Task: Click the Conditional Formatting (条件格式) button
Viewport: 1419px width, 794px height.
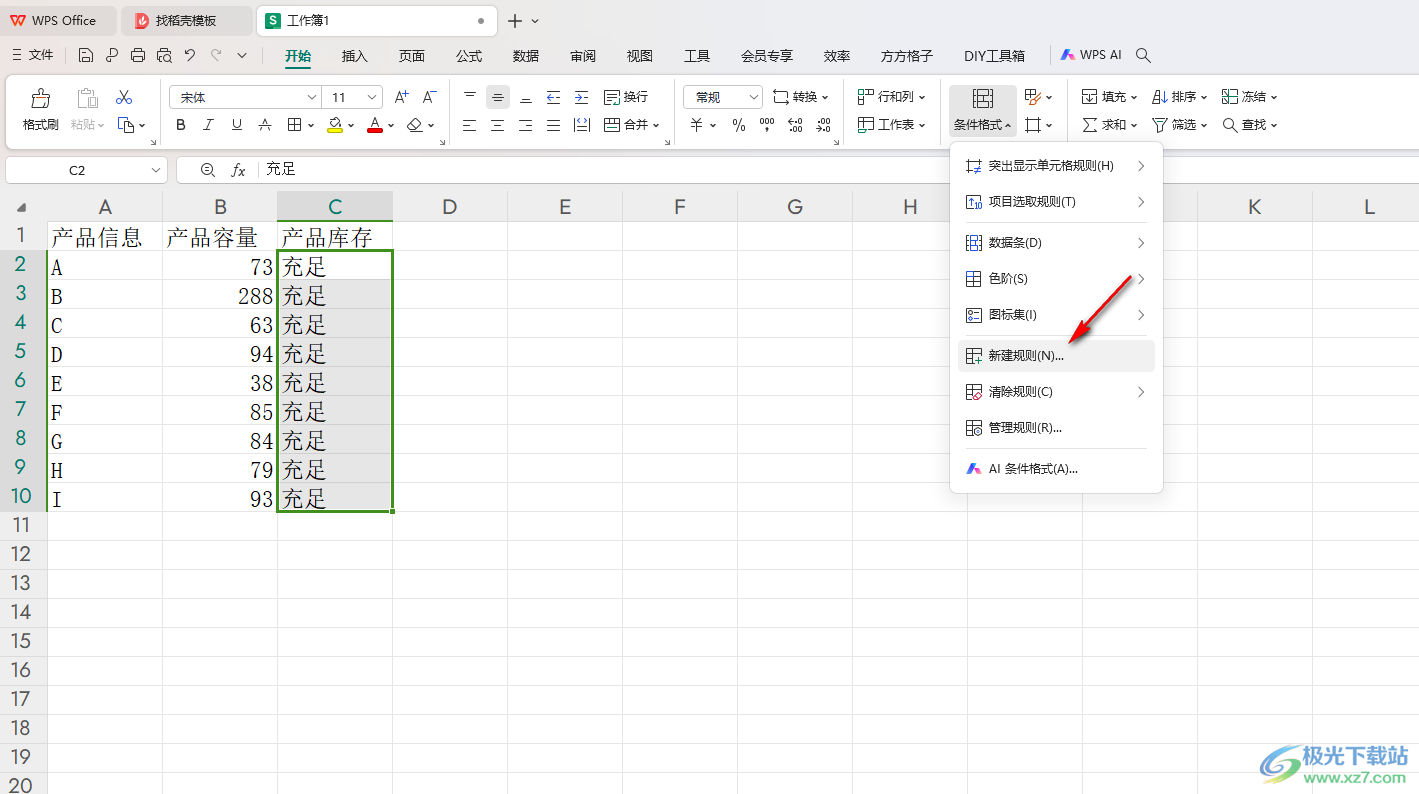Action: tap(982, 111)
